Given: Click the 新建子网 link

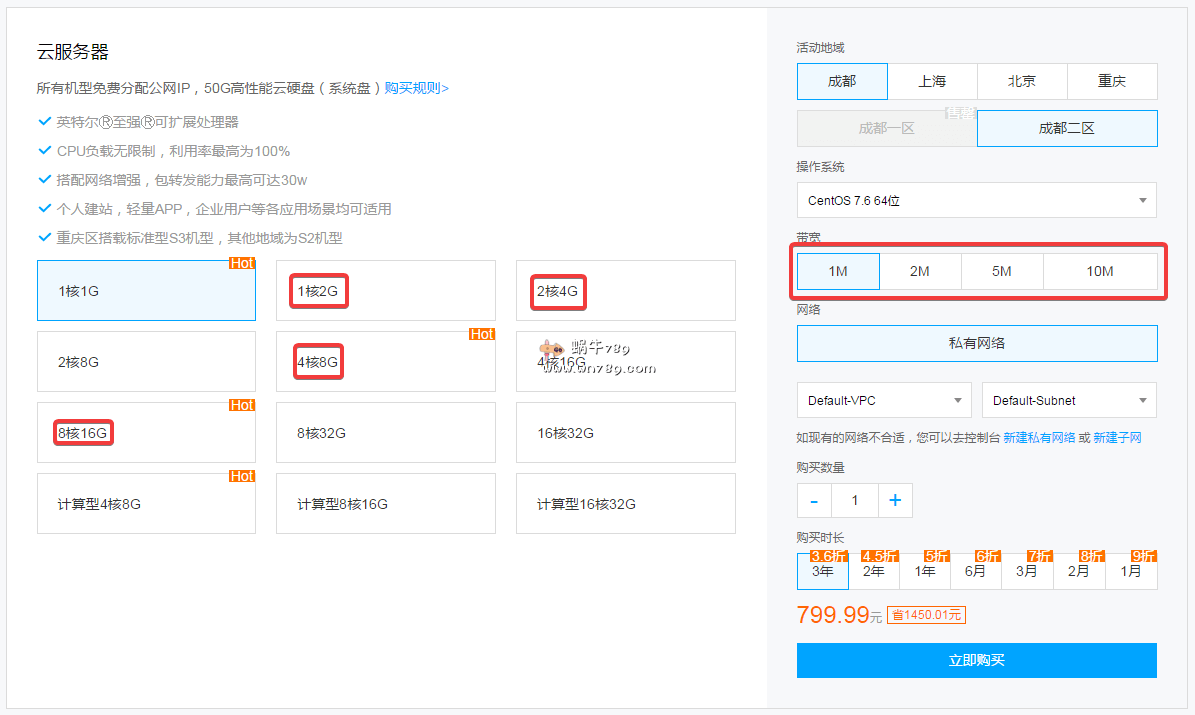Looking at the screenshot, I should [1117, 438].
